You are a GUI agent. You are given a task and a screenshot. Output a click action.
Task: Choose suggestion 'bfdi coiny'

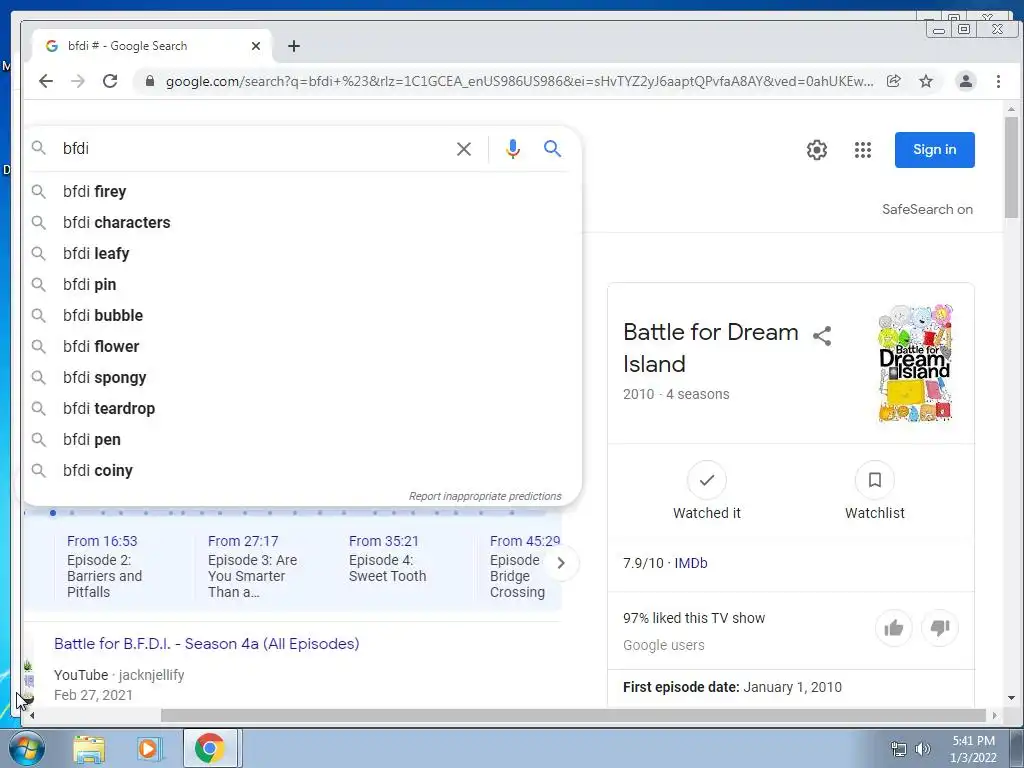302,471
